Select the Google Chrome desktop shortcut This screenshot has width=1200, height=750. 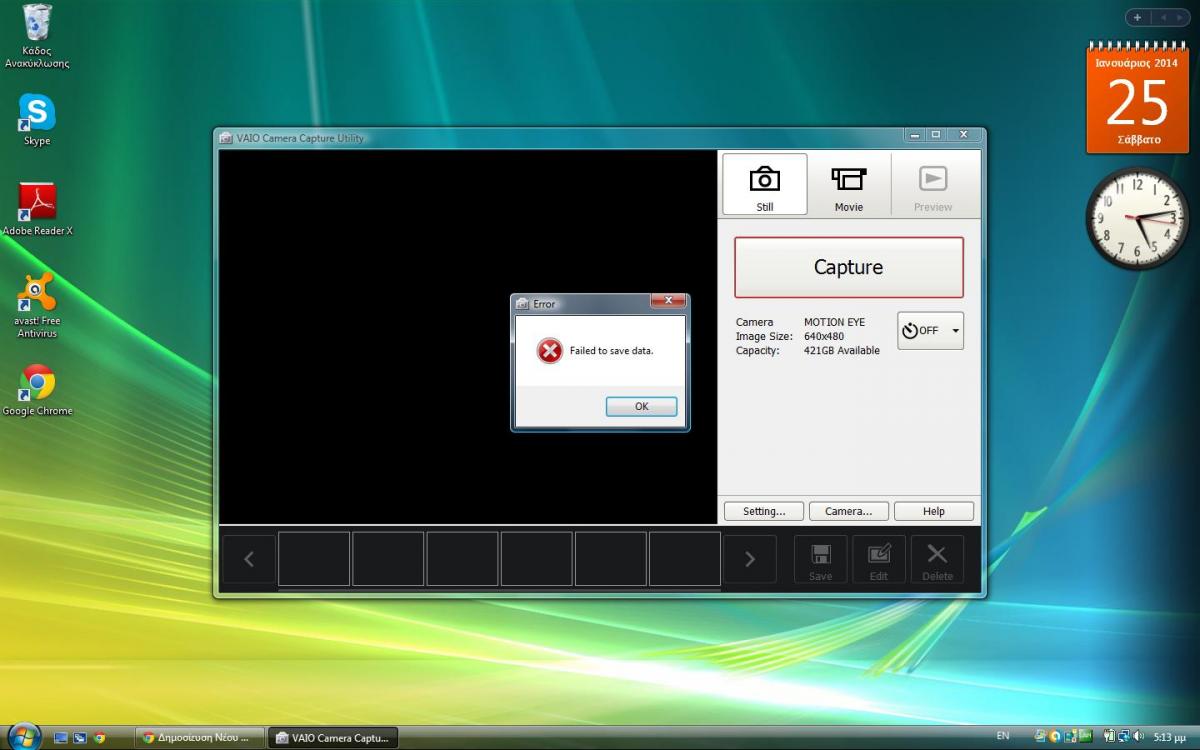coord(37,390)
